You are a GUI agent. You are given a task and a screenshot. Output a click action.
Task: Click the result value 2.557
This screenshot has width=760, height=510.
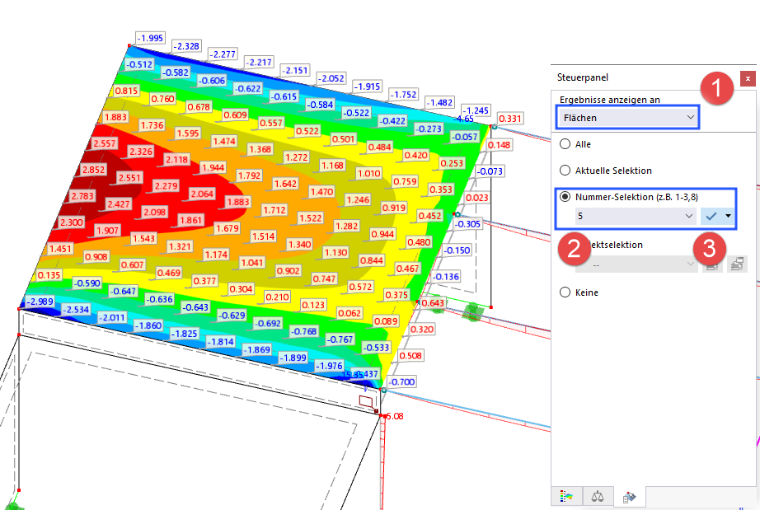click(x=105, y=143)
